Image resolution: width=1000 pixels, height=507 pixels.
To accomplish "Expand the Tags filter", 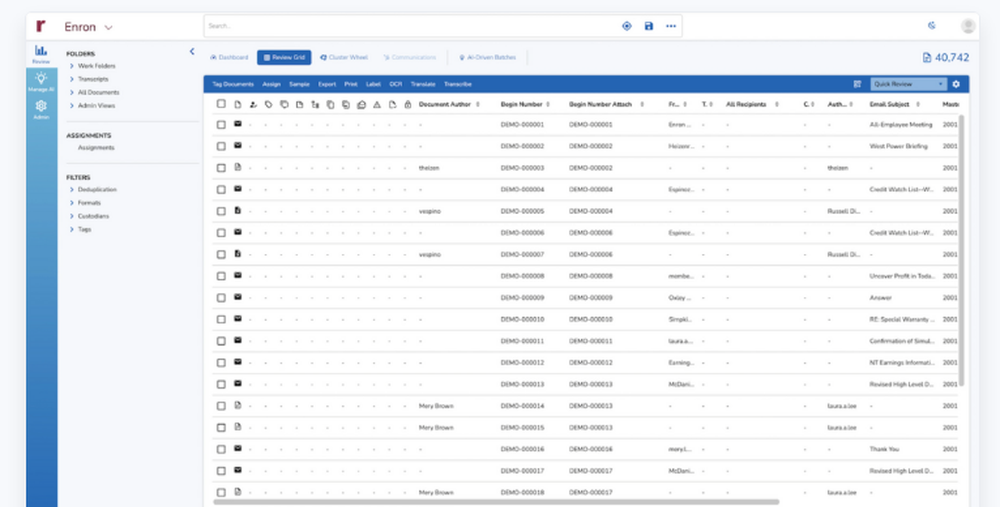I will [x=71, y=230].
